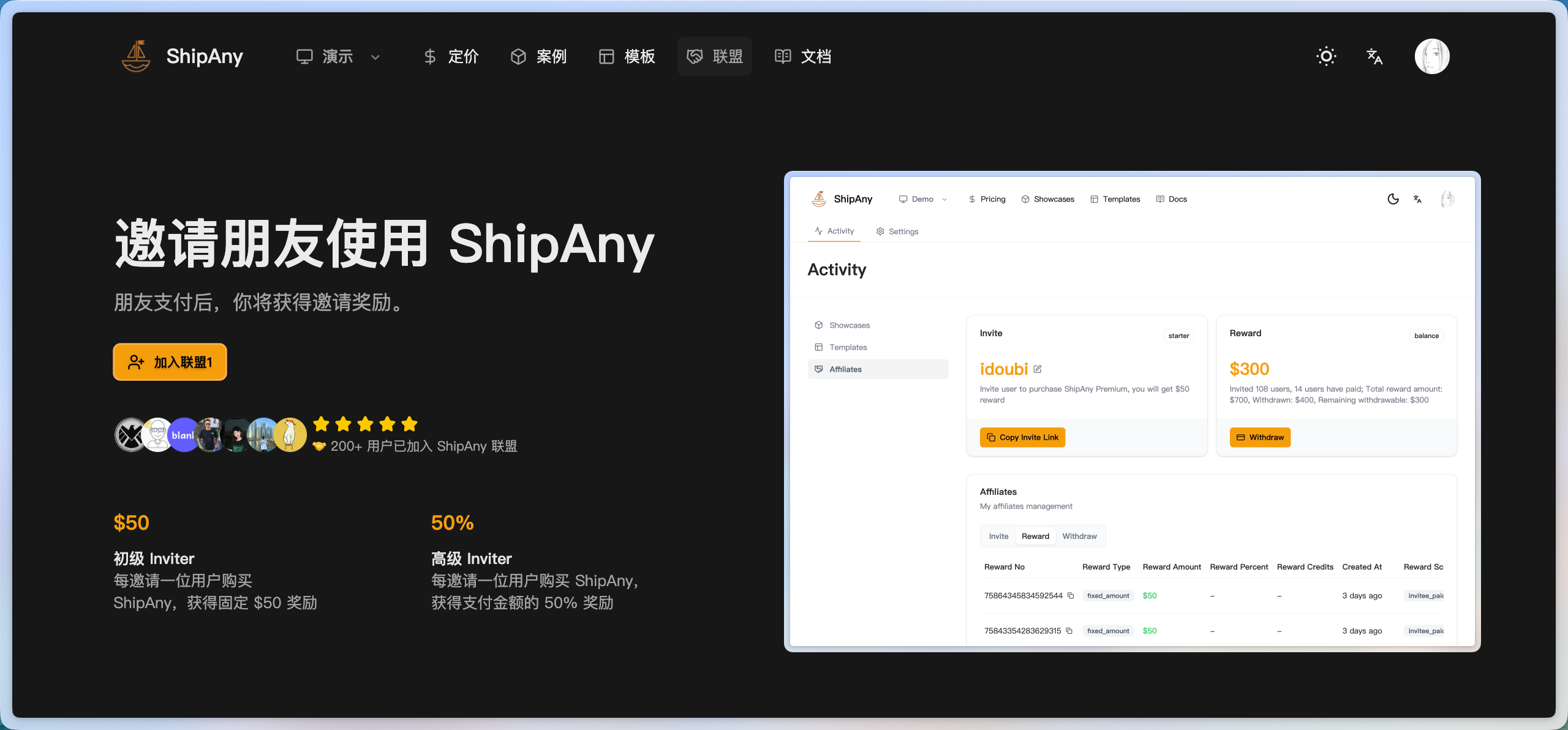Screen dimensions: 1568x730
Task: Click the Withdraw button in Reward card
Action: tap(1260, 437)
